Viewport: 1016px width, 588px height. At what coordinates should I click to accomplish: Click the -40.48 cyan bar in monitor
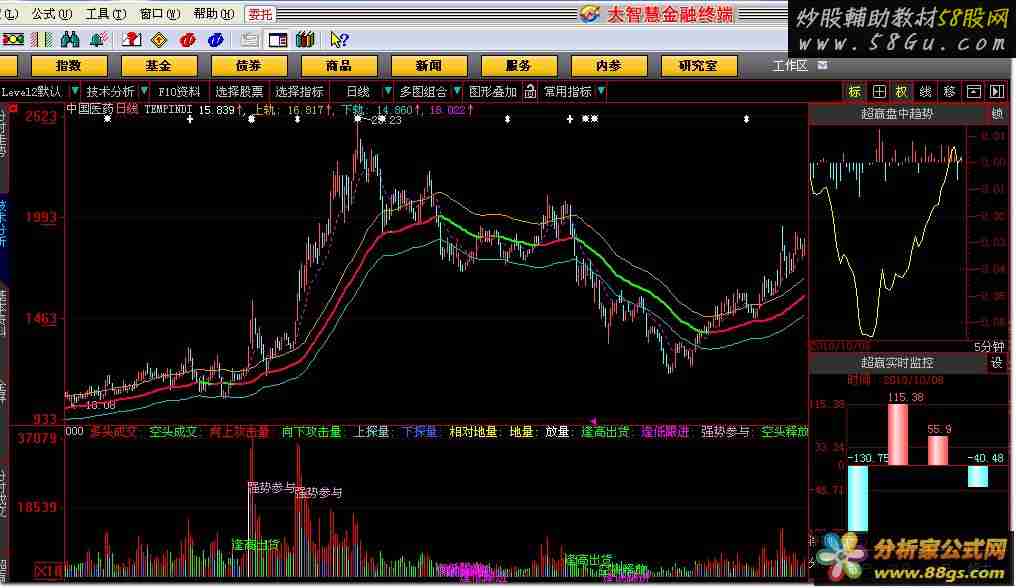[x=978, y=476]
